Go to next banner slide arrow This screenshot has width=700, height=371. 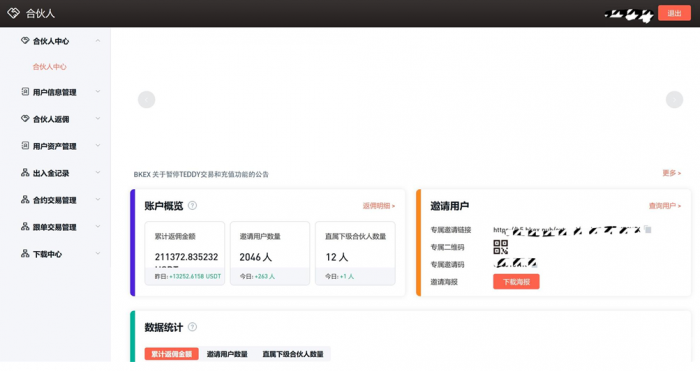674,100
